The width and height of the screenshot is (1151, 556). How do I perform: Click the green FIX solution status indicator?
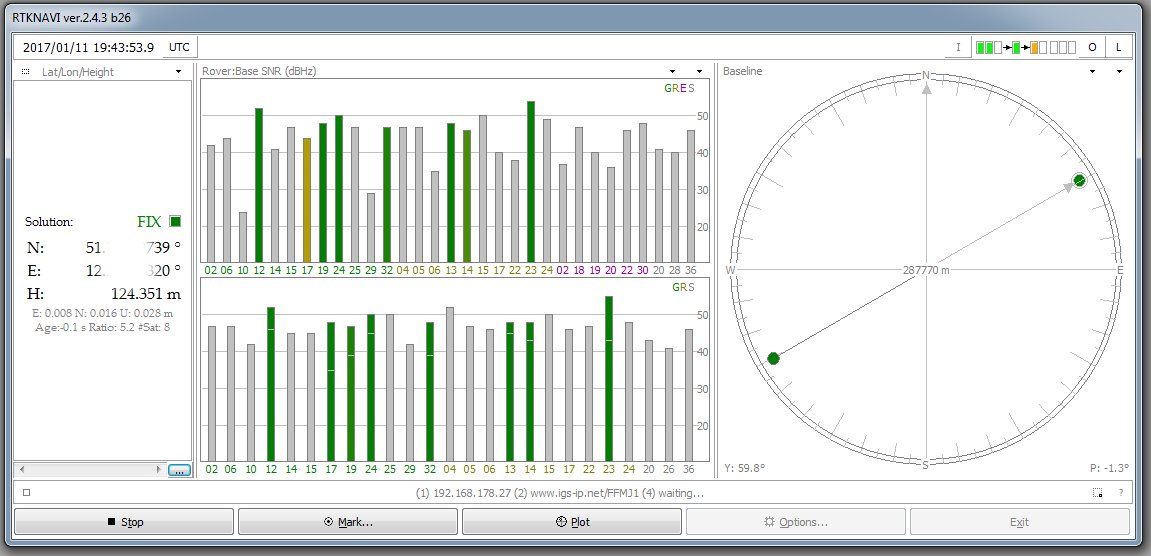point(175,221)
